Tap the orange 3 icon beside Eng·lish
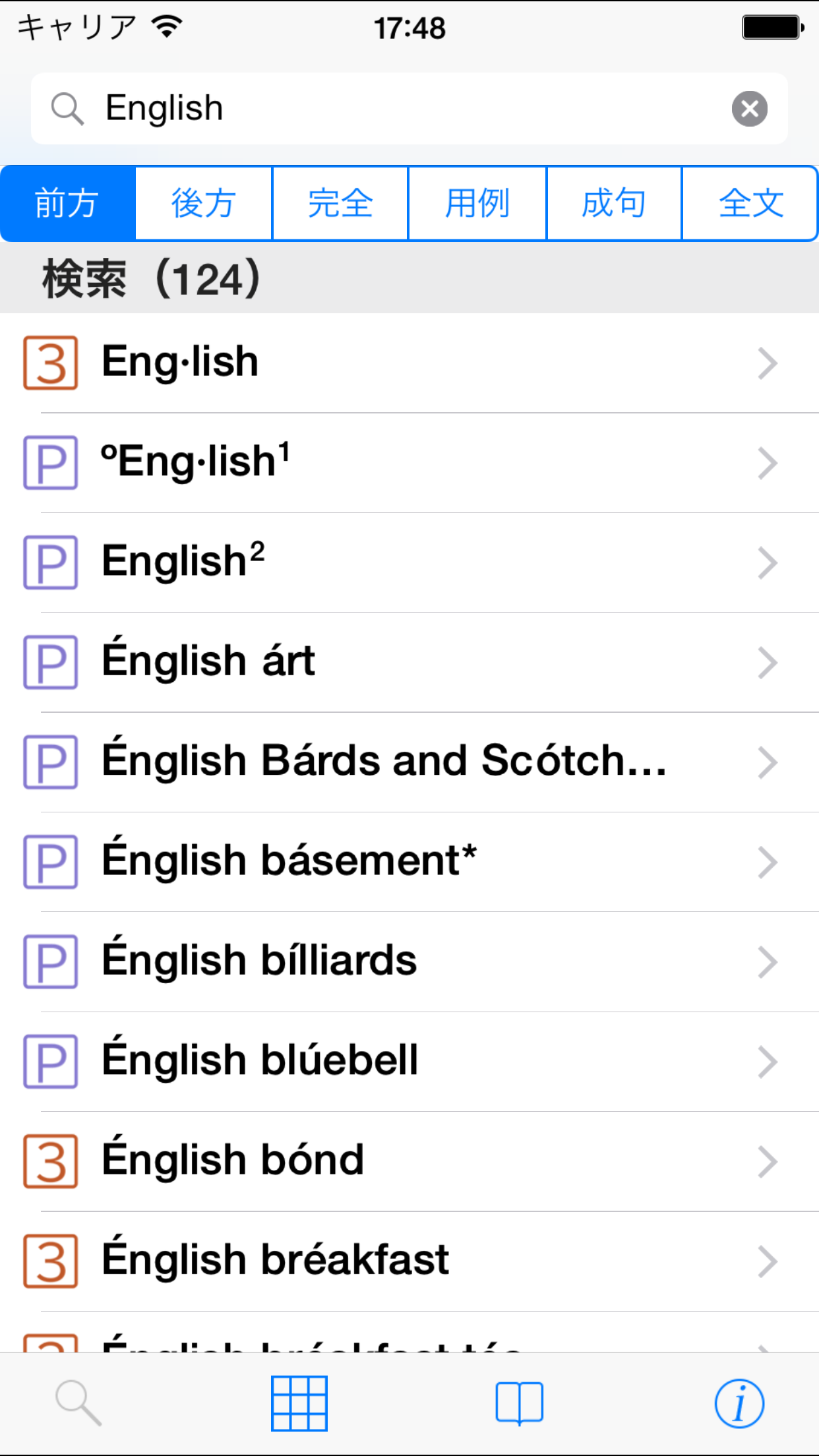The height and width of the screenshot is (1456, 819). tap(51, 363)
